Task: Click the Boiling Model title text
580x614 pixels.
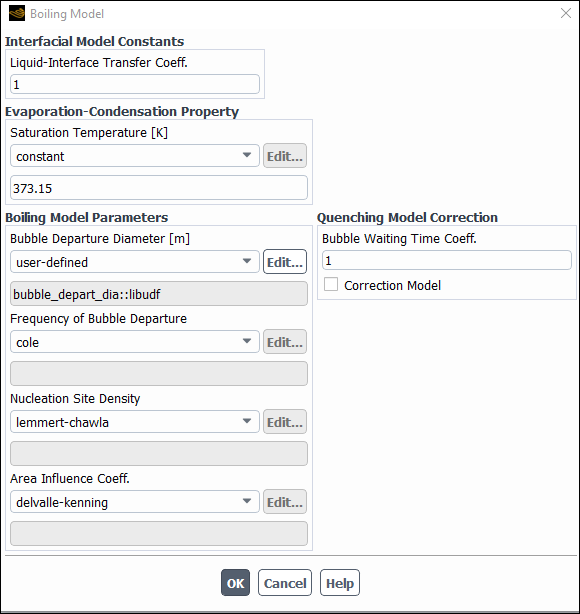Action: click(67, 14)
